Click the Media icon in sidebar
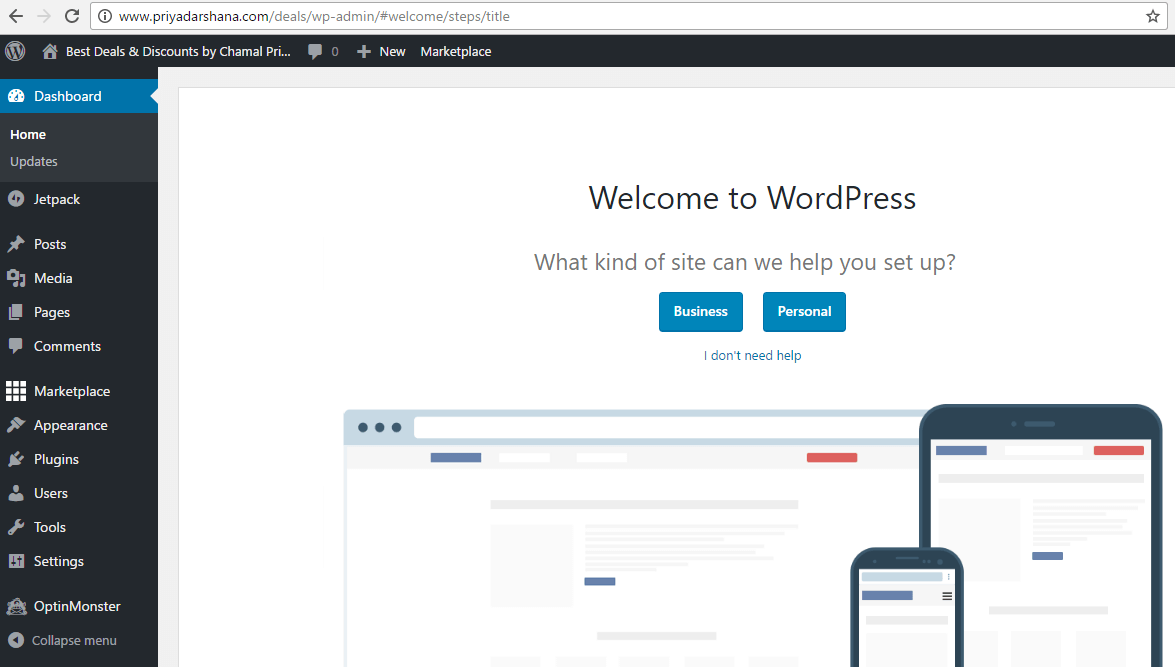This screenshot has width=1175, height=667. click(x=16, y=278)
